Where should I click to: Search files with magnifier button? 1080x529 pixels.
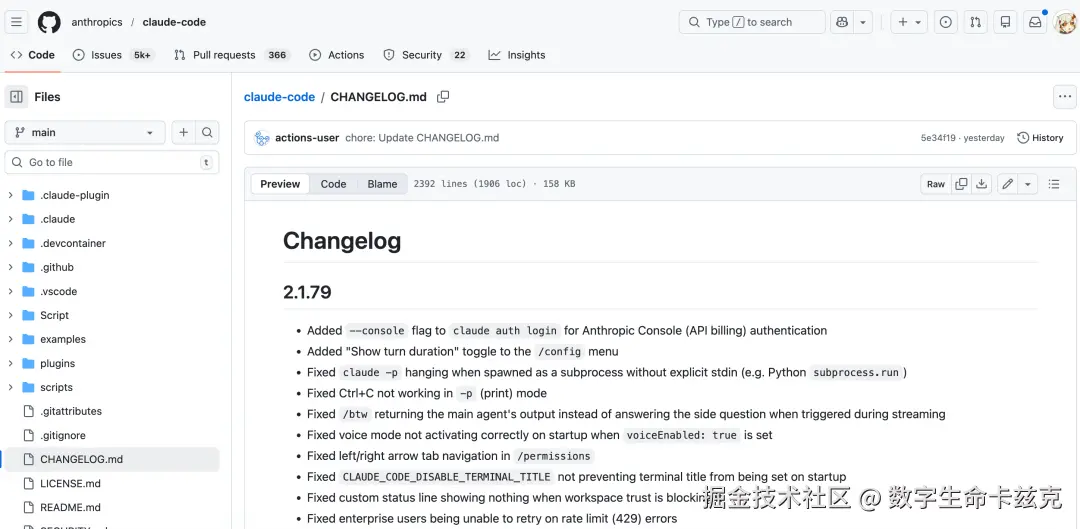click(x=207, y=132)
